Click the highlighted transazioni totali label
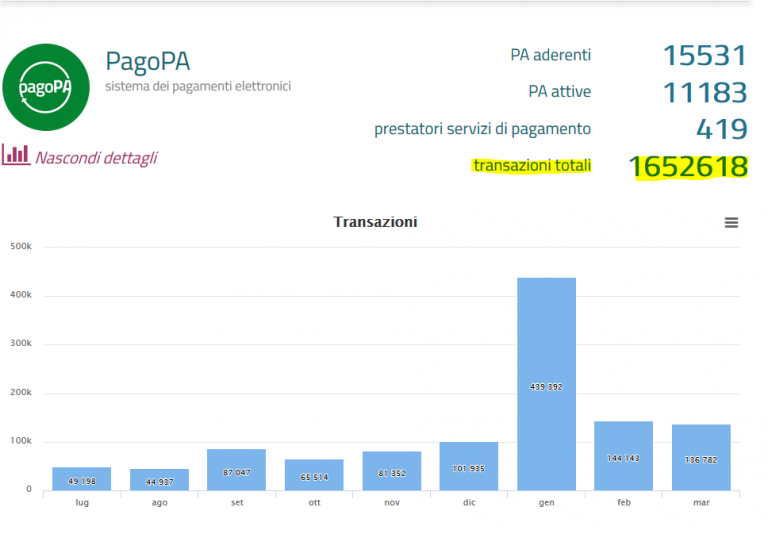The width and height of the screenshot is (768, 534). (x=532, y=166)
